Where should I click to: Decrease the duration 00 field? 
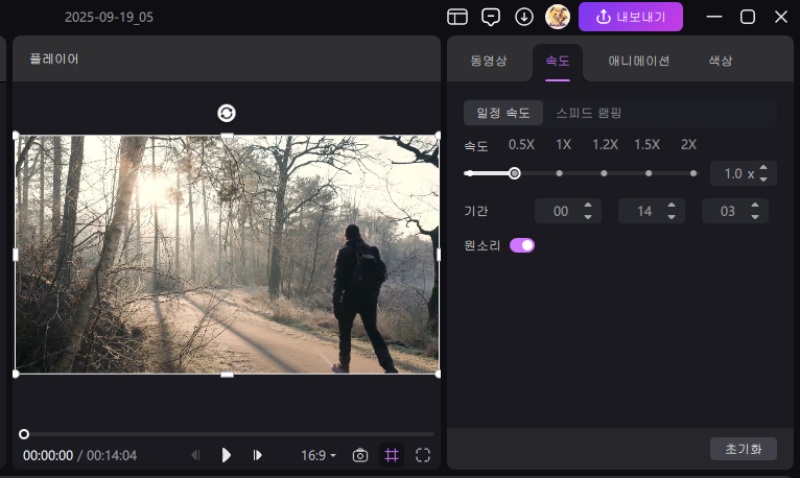pos(588,217)
